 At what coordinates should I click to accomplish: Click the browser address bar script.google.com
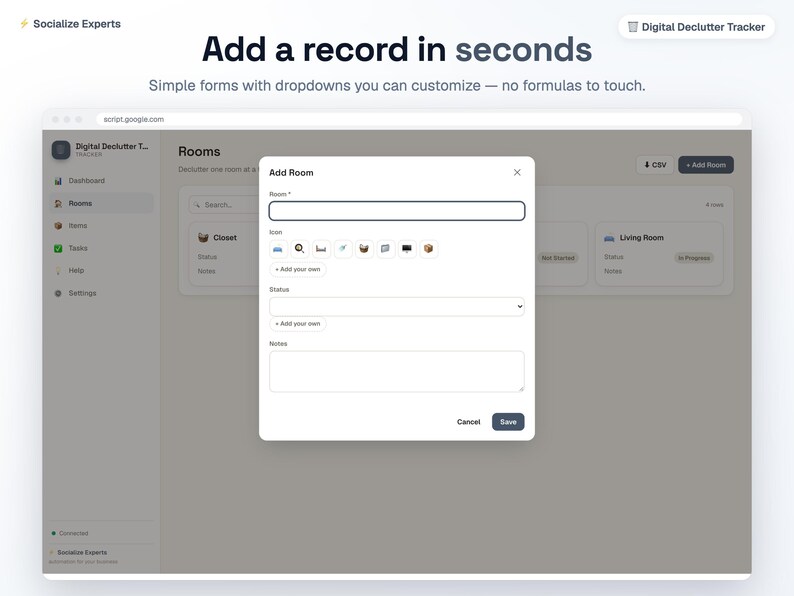[419, 120]
